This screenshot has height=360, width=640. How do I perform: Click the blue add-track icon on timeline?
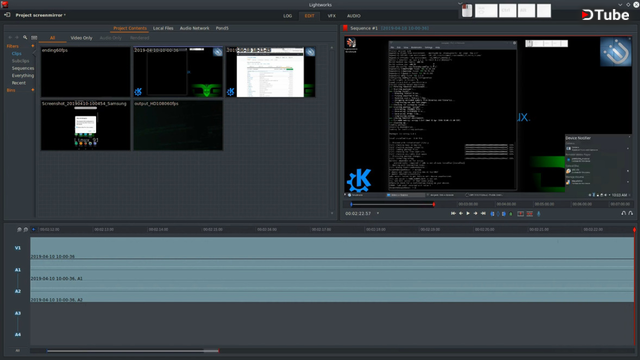[x=33, y=229]
